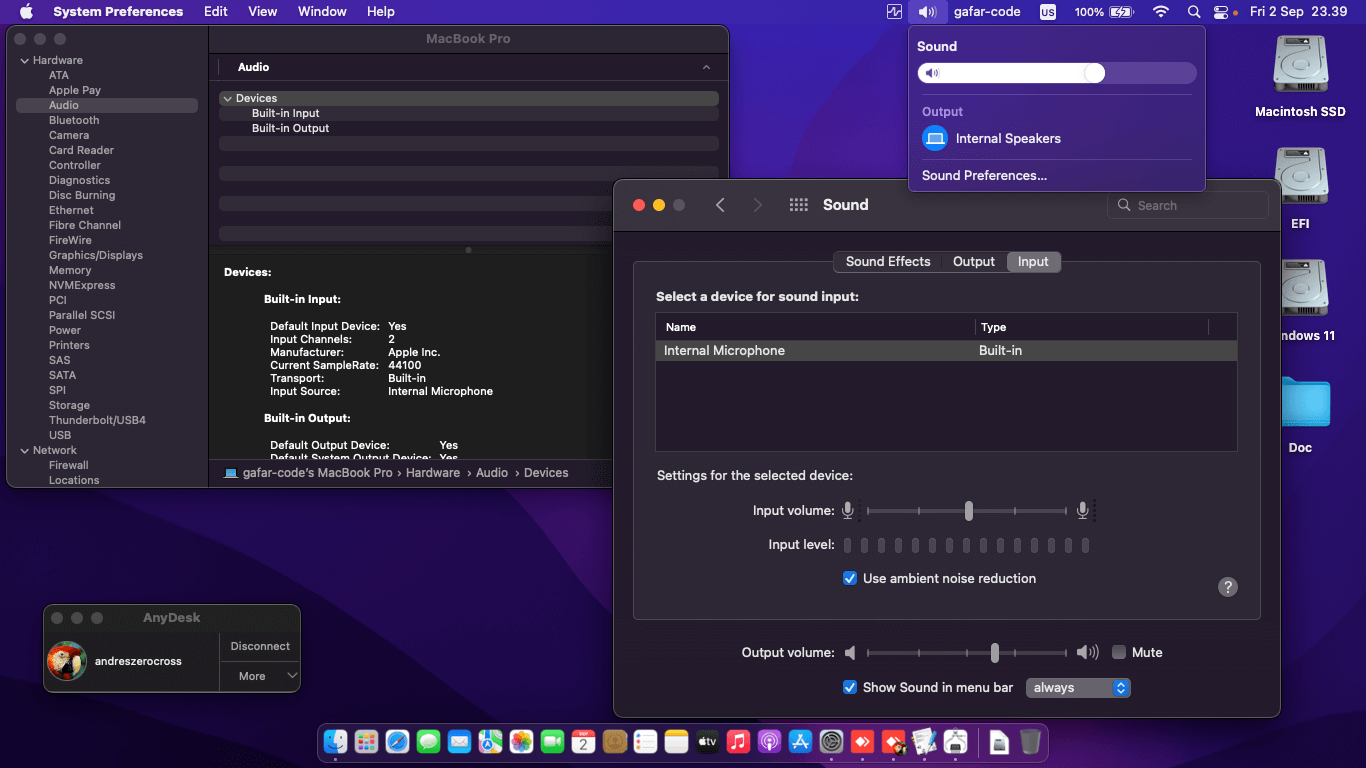Select the Internal Microphone row
1366x768 pixels.
(x=946, y=351)
